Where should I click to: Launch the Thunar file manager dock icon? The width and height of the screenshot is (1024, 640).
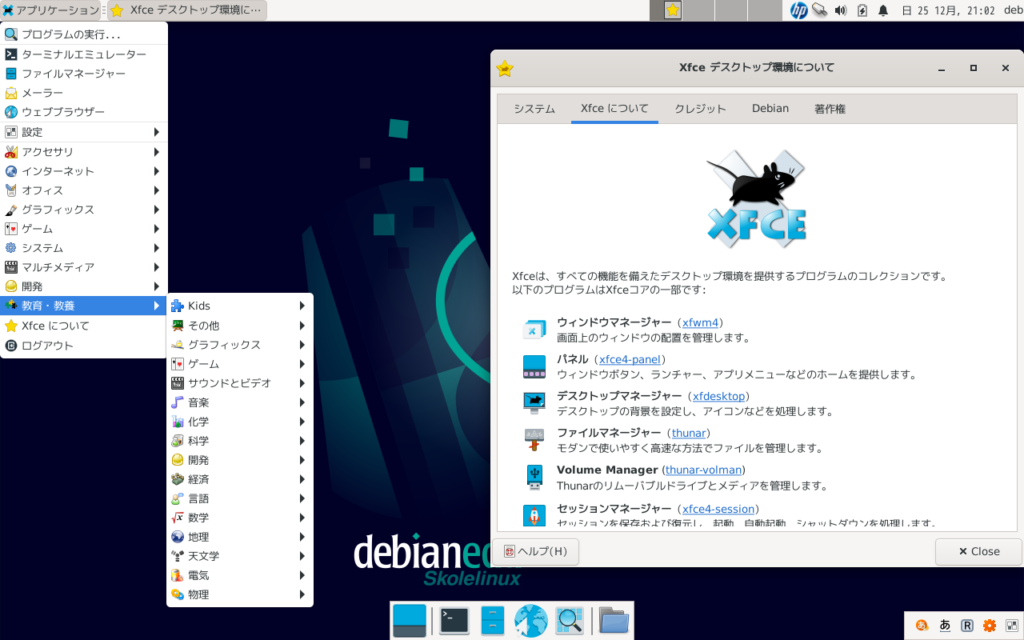[x=492, y=618]
